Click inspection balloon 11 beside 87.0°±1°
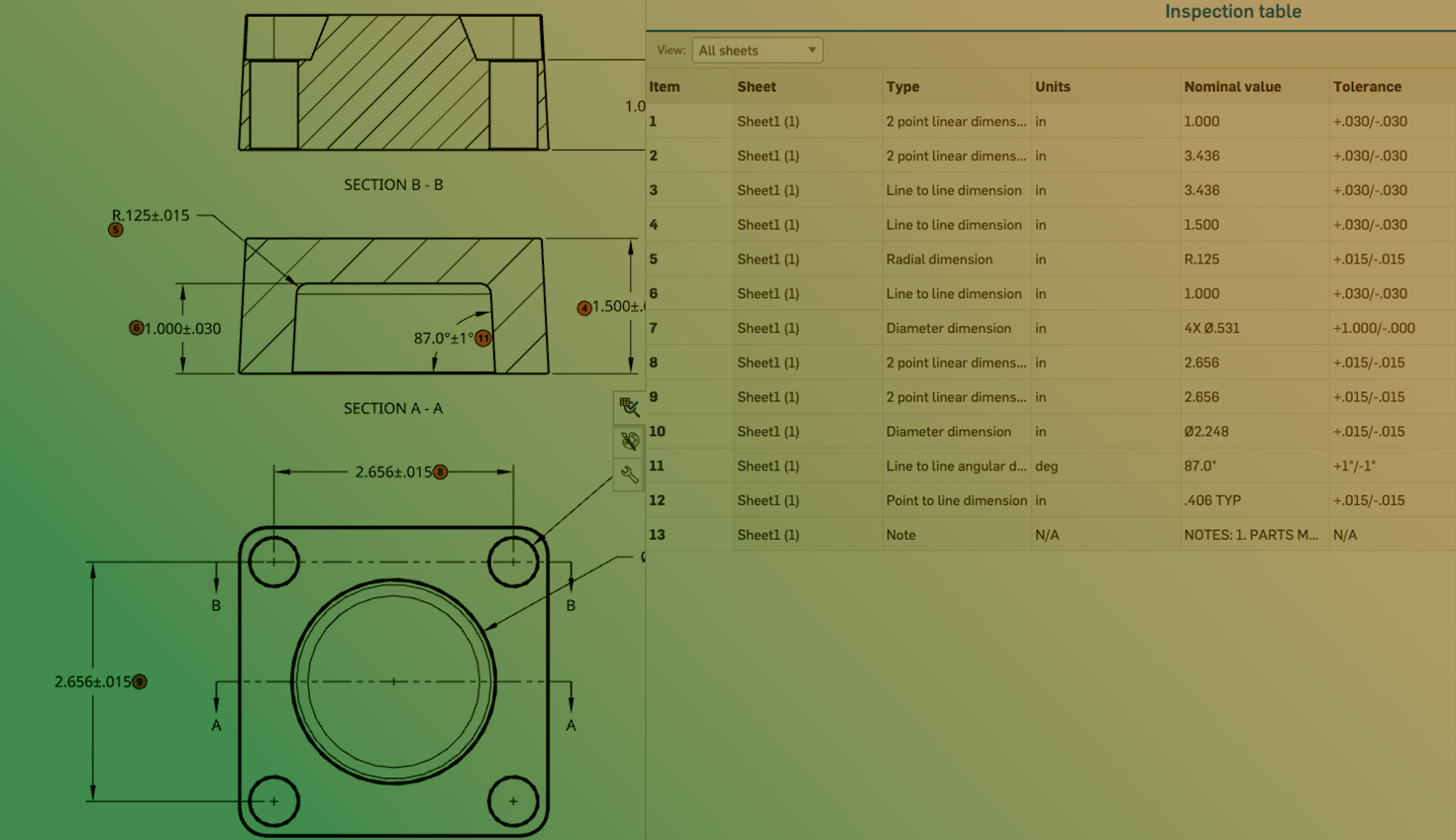1456x840 pixels. [x=483, y=338]
